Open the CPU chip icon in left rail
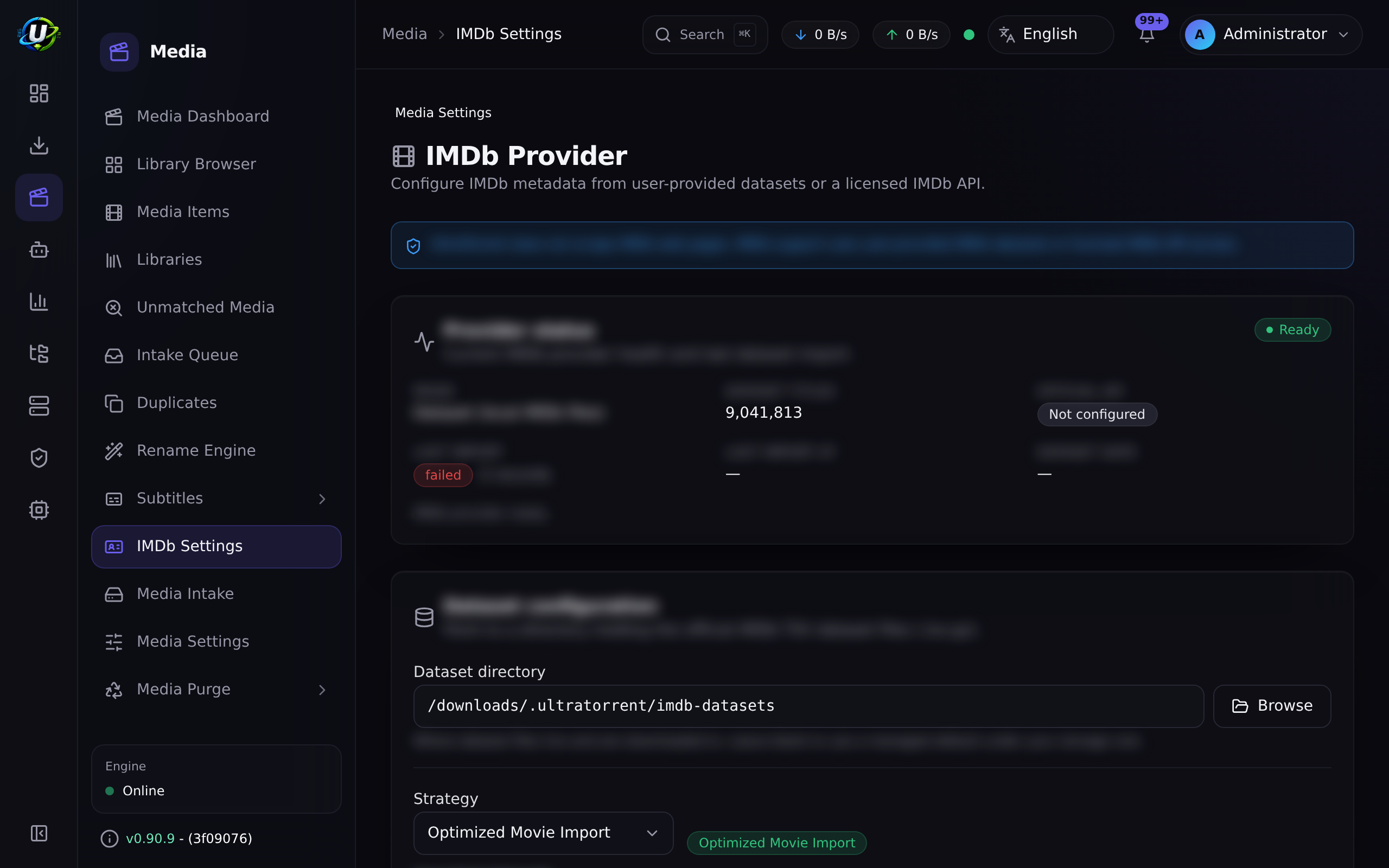Viewport: 1389px width, 868px height. click(x=39, y=510)
